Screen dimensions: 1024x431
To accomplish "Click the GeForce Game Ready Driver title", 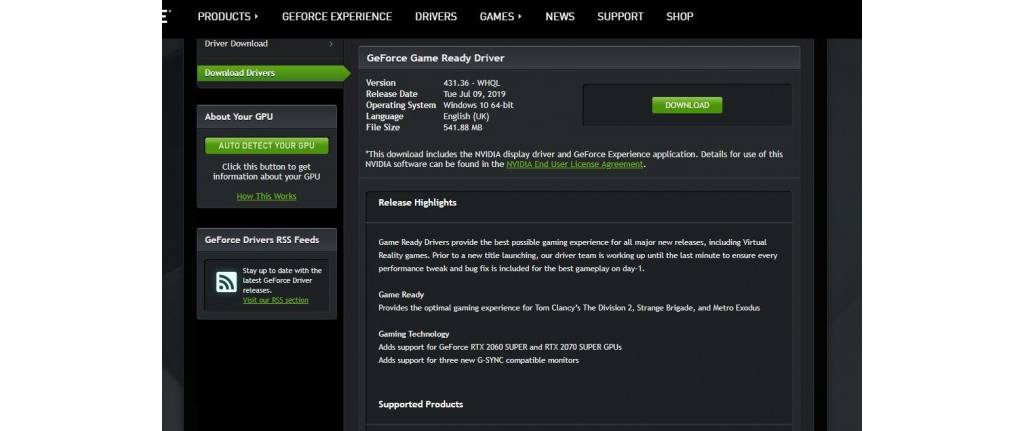I will coord(436,58).
